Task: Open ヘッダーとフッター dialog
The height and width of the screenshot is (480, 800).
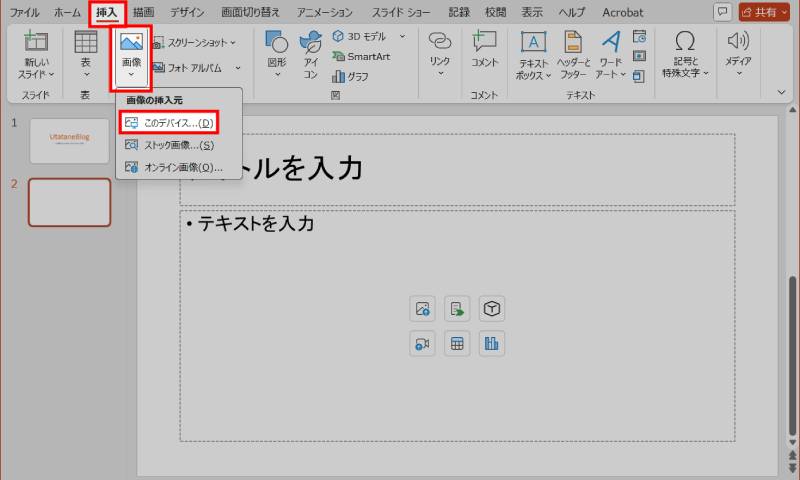Action: tap(573, 54)
